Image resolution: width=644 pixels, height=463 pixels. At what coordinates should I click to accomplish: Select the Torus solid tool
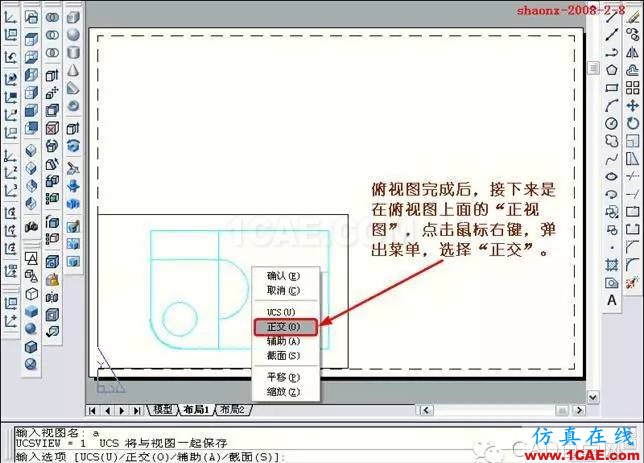(x=73, y=106)
